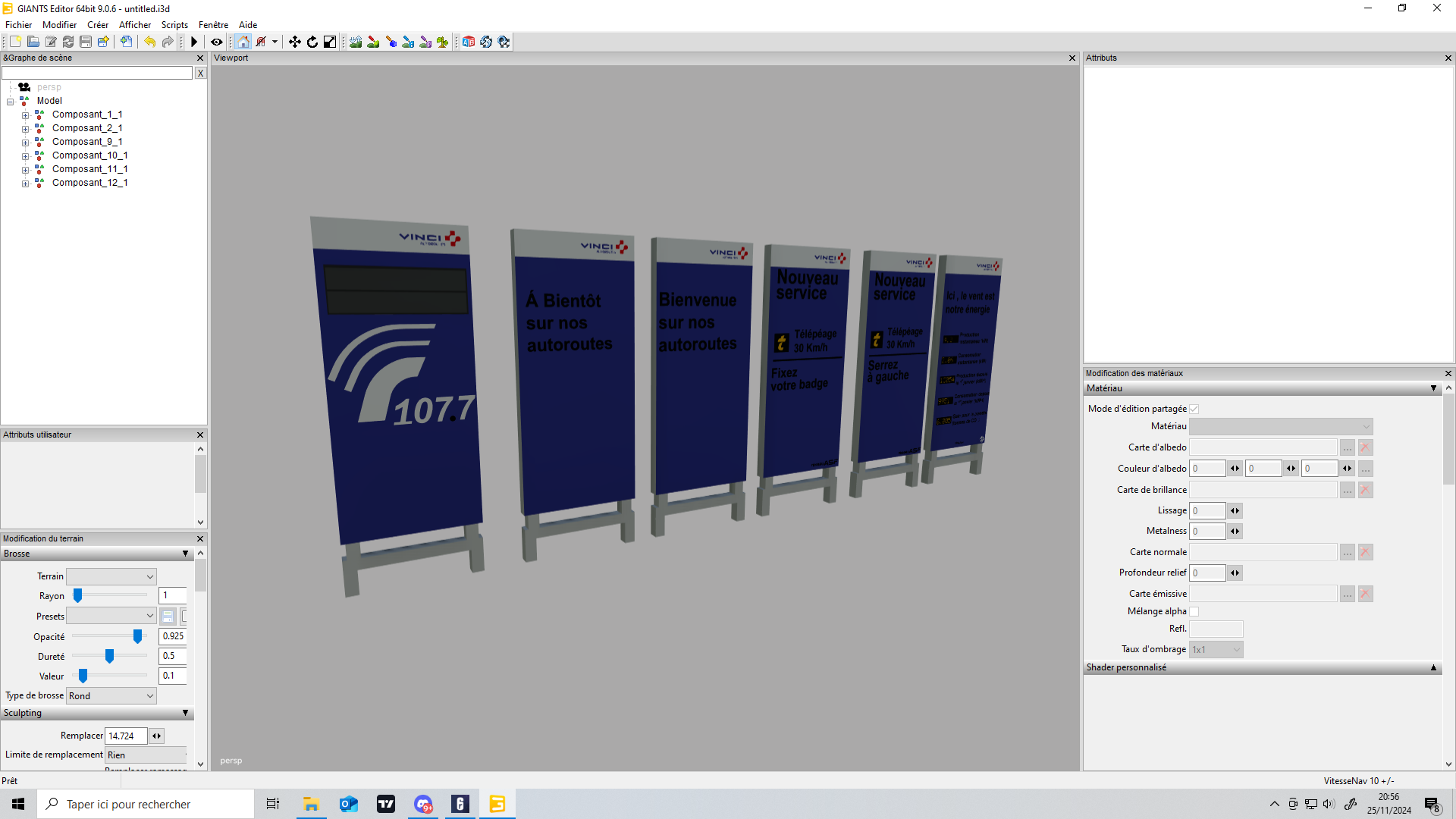Collapse the Model node in scene graph
This screenshot has height=819, width=1456.
[x=11, y=101]
